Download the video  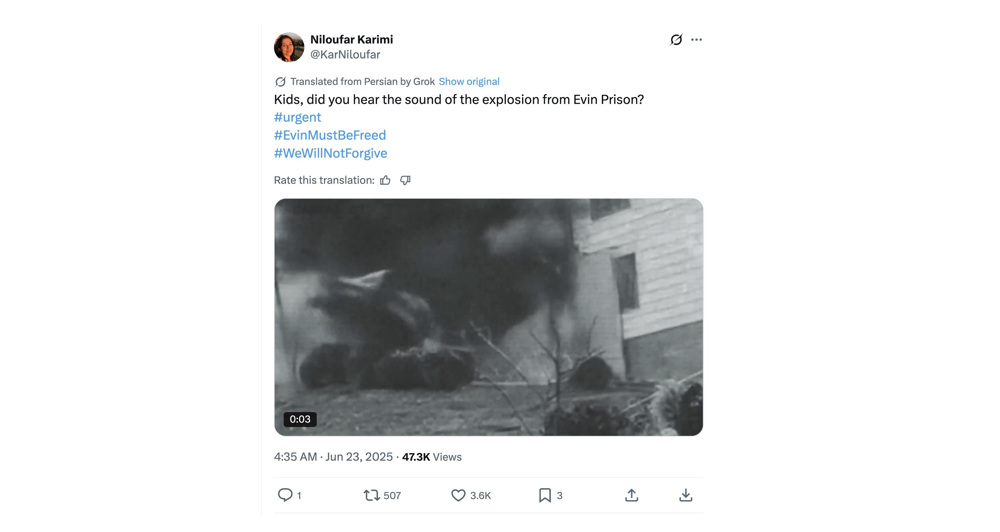pyautogui.click(x=686, y=495)
